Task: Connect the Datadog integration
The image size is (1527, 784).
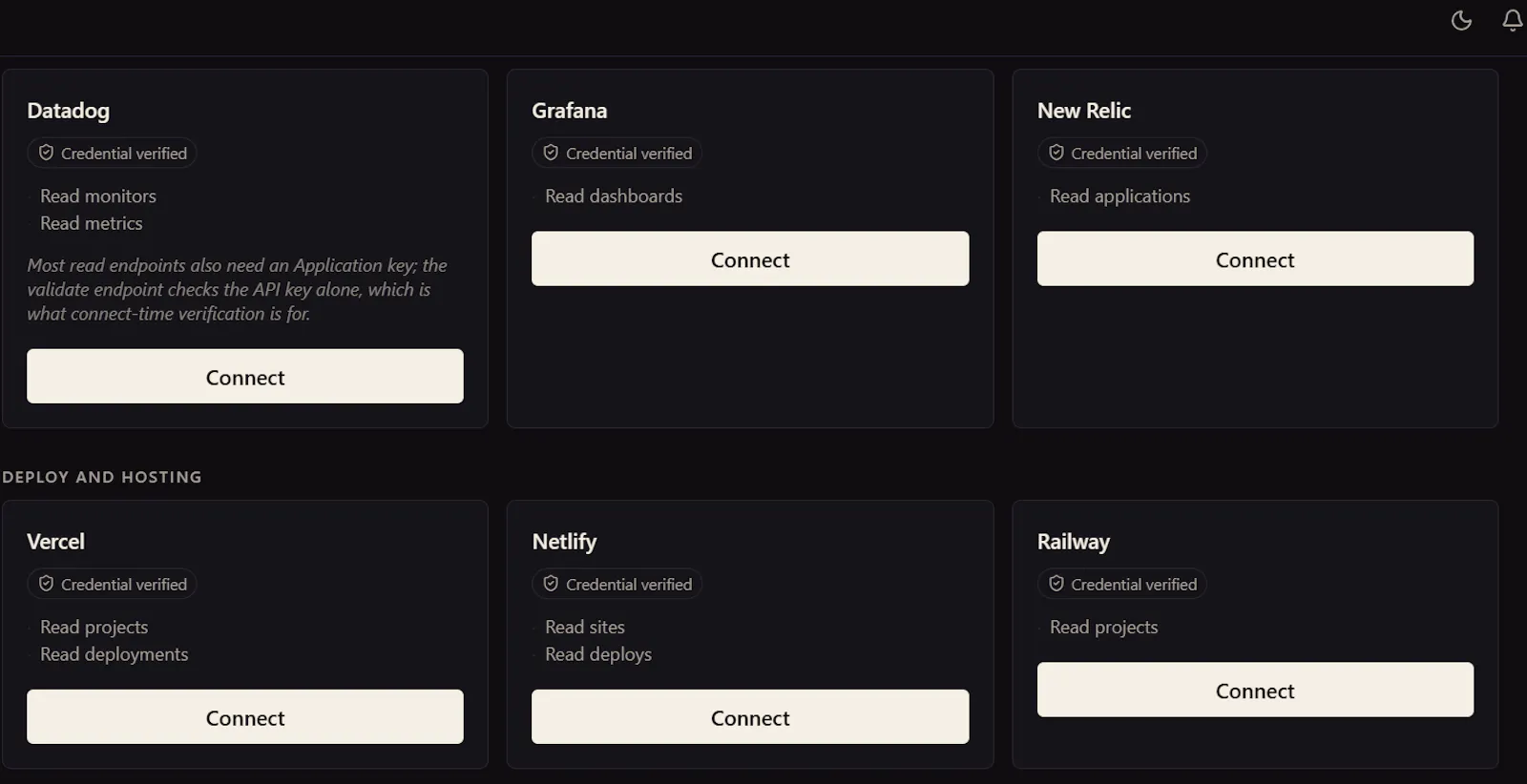Action: 245,376
